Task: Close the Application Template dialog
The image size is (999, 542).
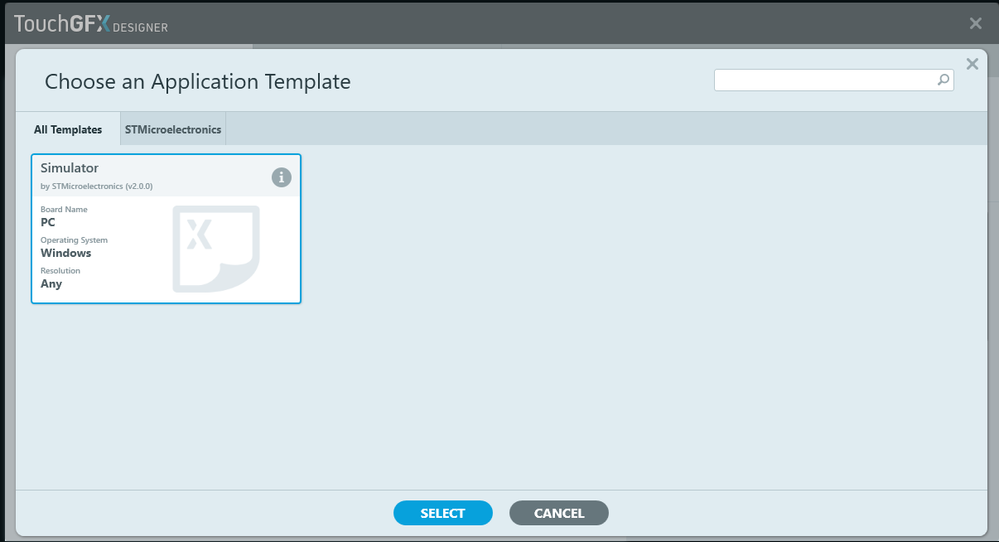Action: (x=972, y=64)
